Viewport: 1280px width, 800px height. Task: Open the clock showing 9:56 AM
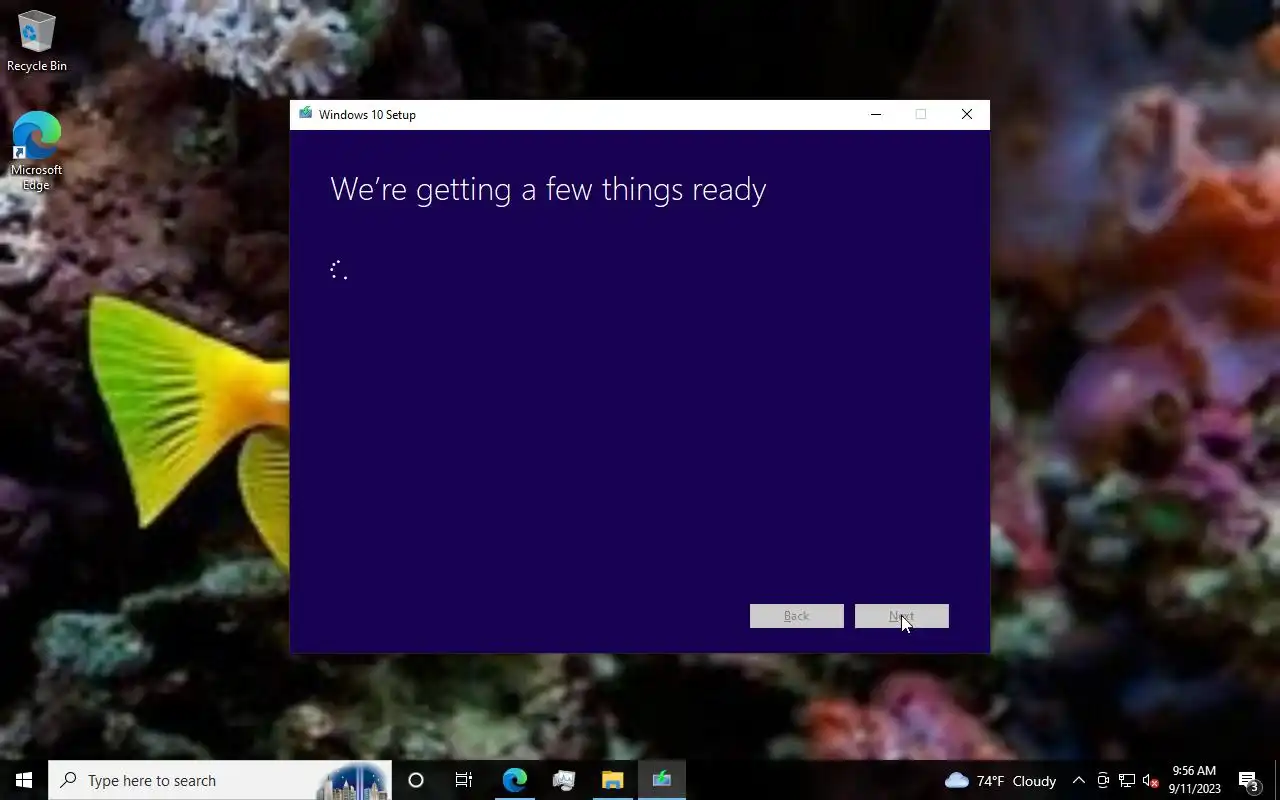pos(1194,780)
